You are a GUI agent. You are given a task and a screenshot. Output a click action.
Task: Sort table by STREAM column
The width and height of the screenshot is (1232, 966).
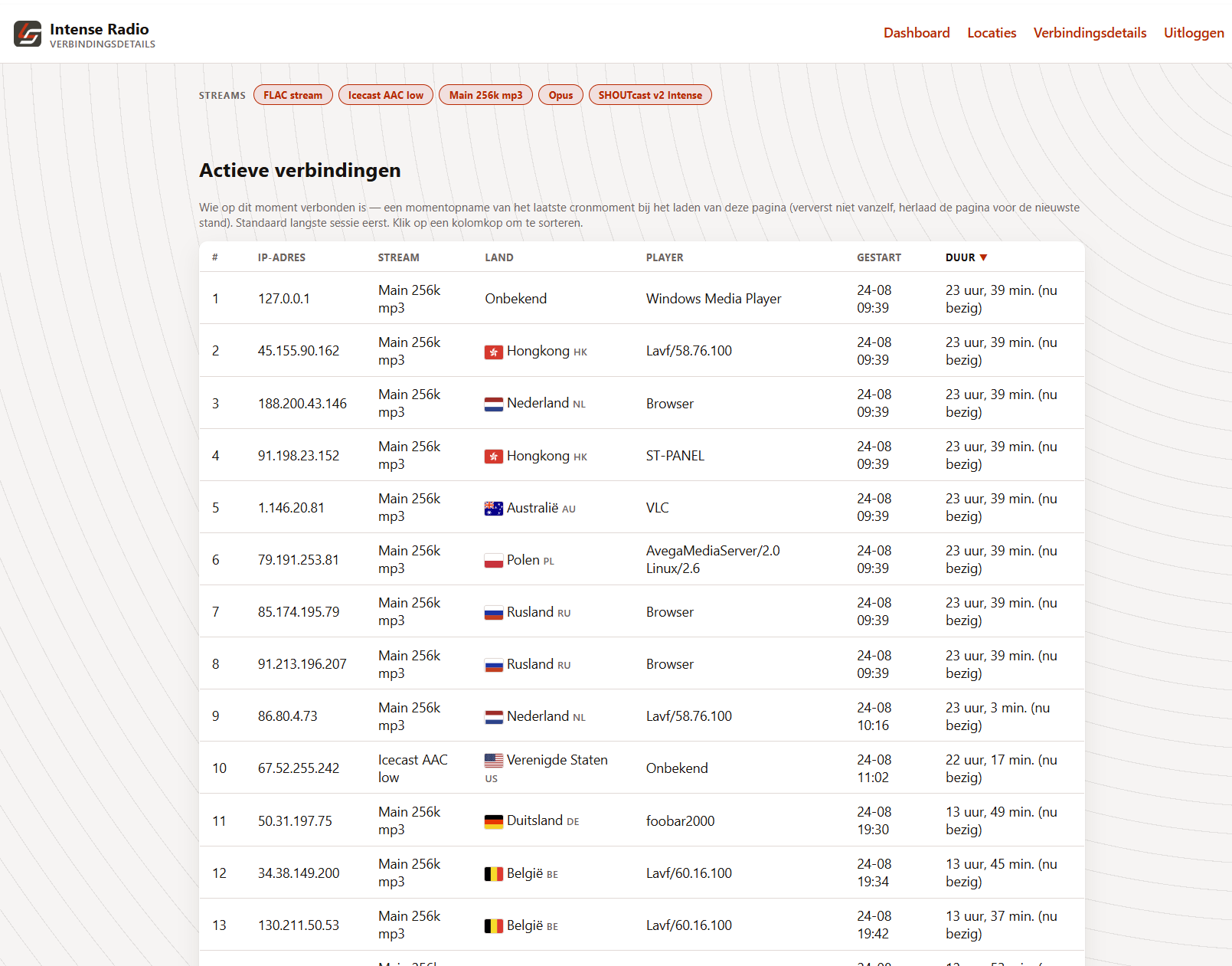click(398, 257)
